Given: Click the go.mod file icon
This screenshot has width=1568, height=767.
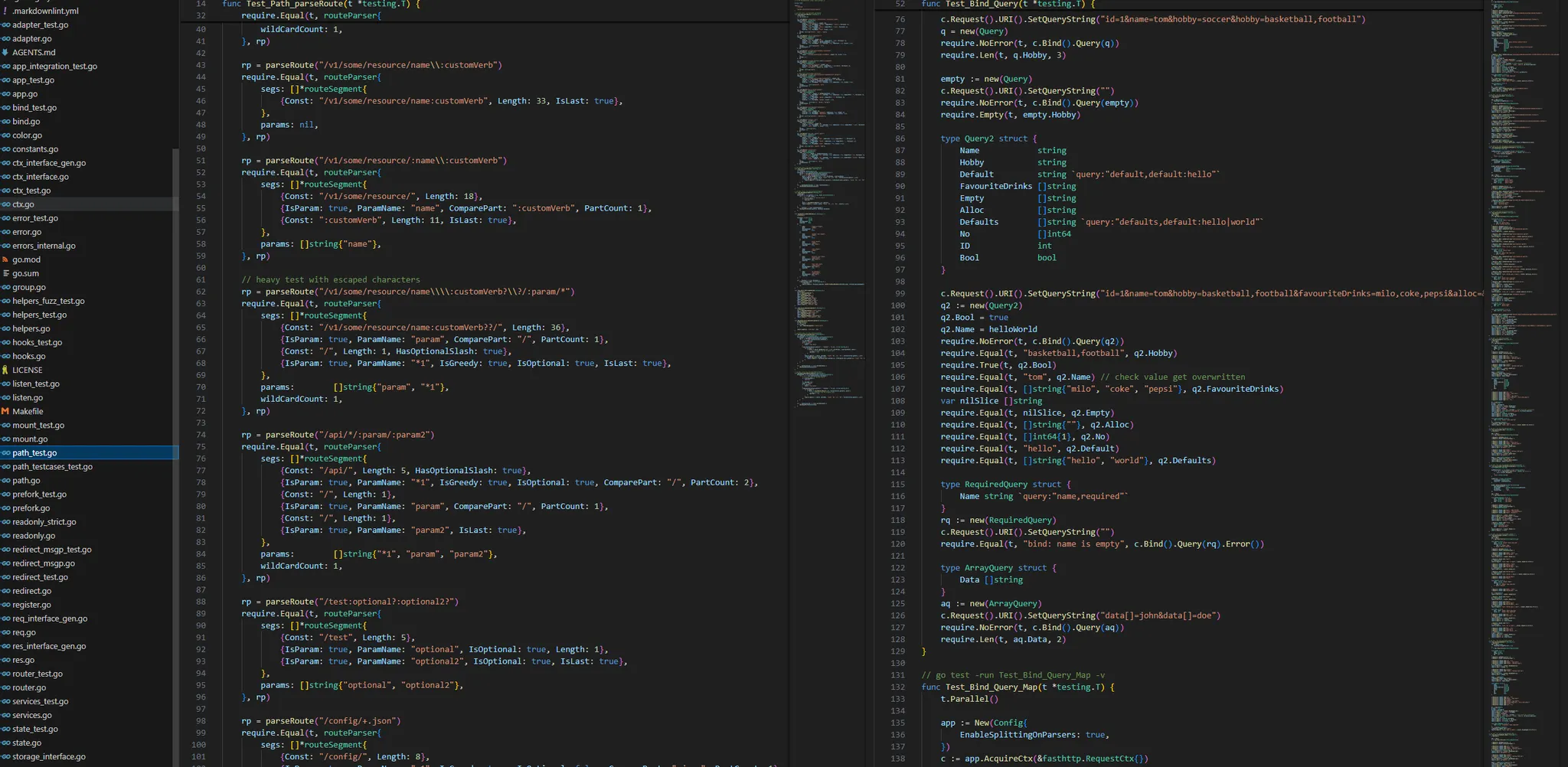Looking at the screenshot, I should click(x=5, y=259).
